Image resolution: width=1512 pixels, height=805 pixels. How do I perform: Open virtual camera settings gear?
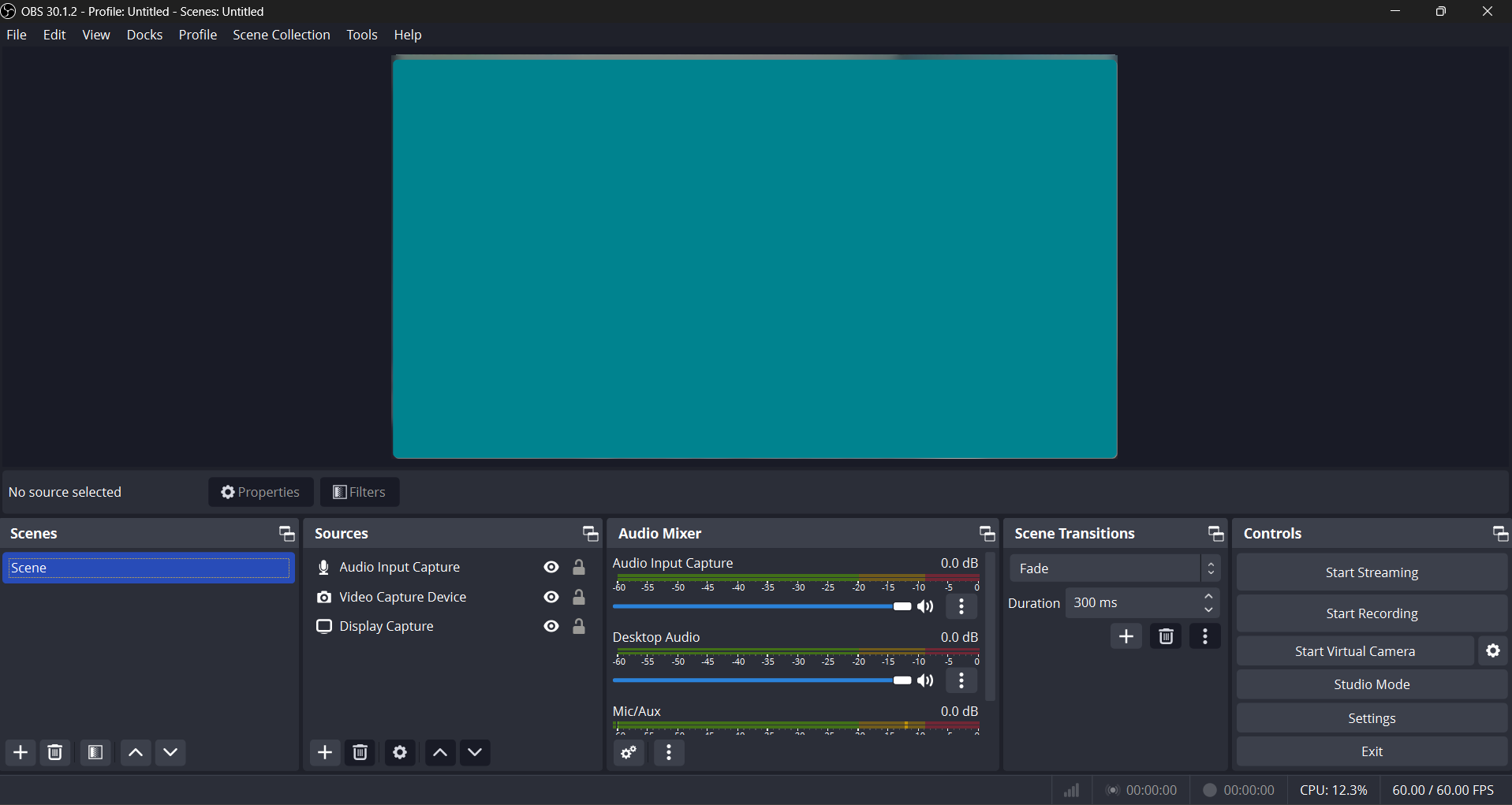tap(1492, 650)
